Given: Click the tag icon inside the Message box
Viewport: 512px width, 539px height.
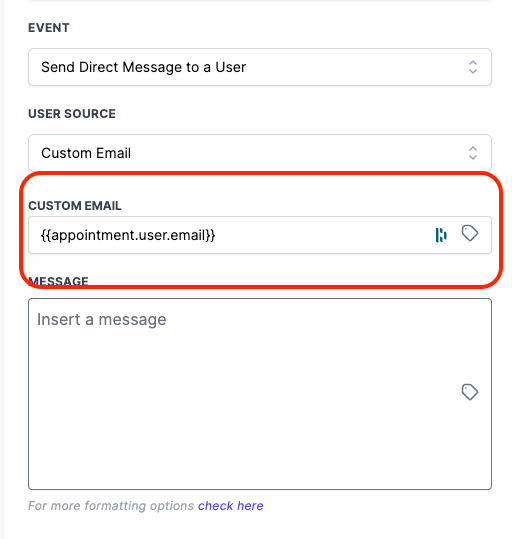Looking at the screenshot, I should [470, 392].
